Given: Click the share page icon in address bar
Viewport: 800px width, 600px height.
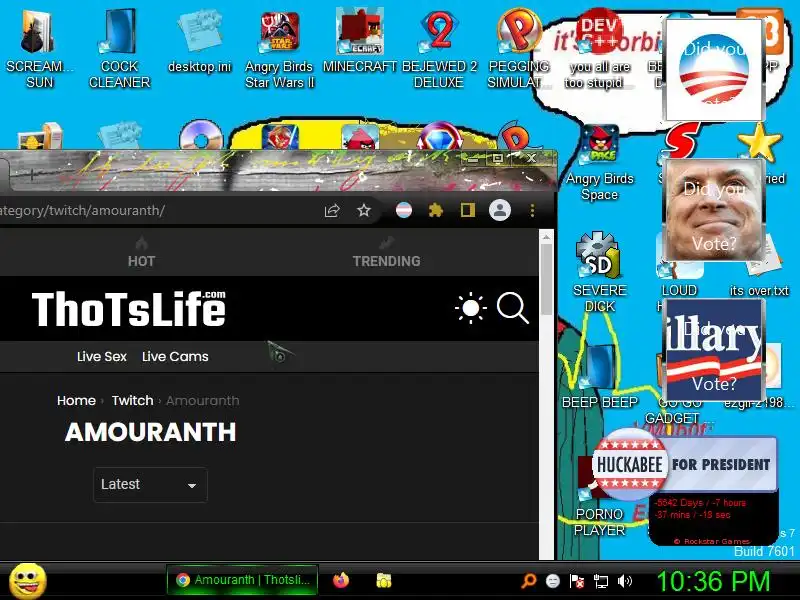Looking at the screenshot, I should click(x=332, y=210).
